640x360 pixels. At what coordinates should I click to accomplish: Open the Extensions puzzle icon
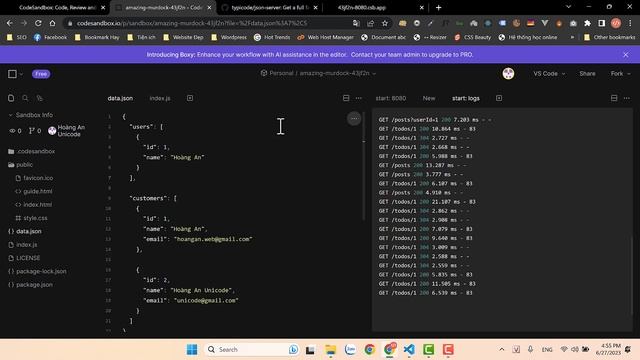[x=587, y=23]
